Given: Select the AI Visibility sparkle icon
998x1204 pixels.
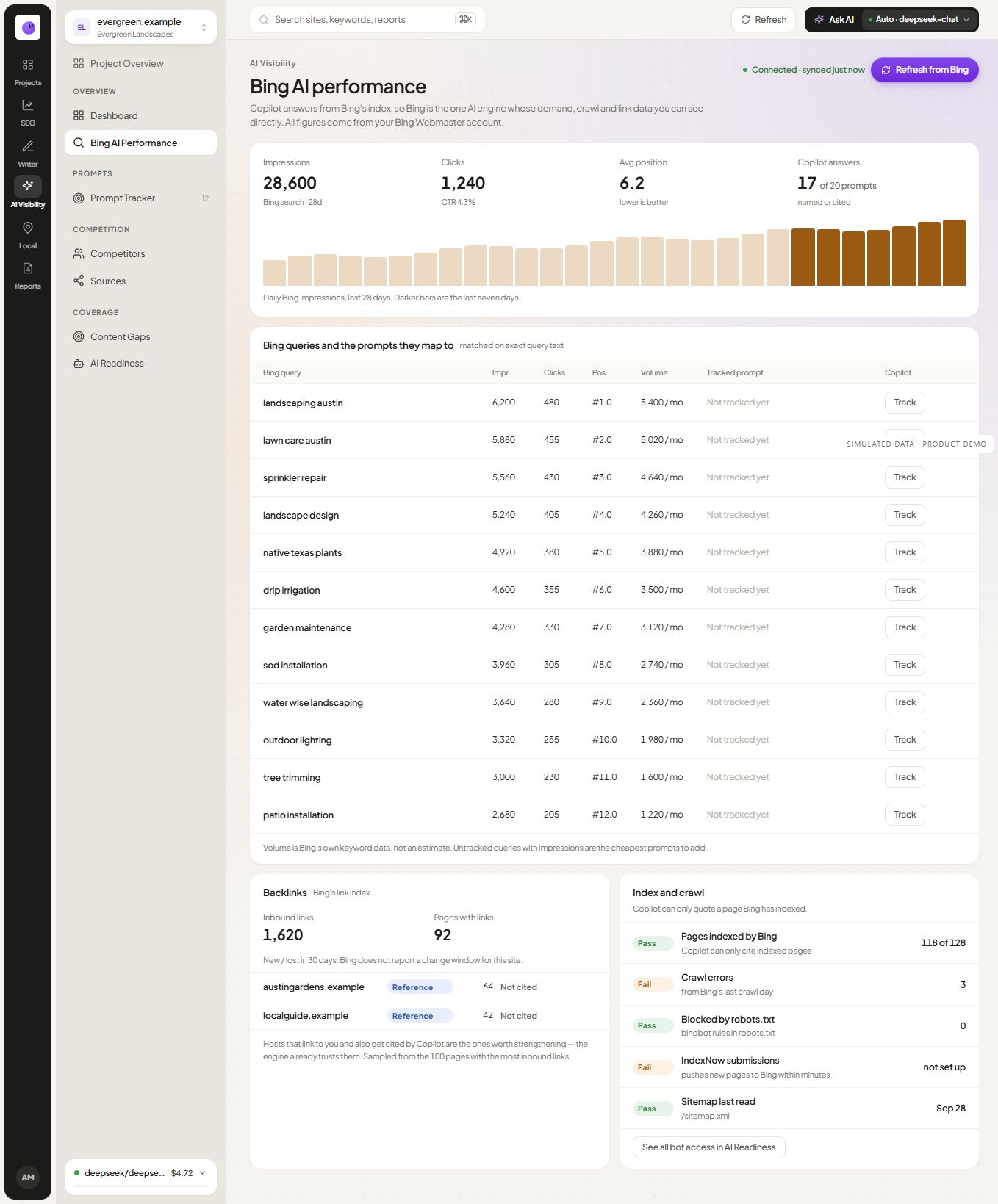Looking at the screenshot, I should click(x=28, y=186).
